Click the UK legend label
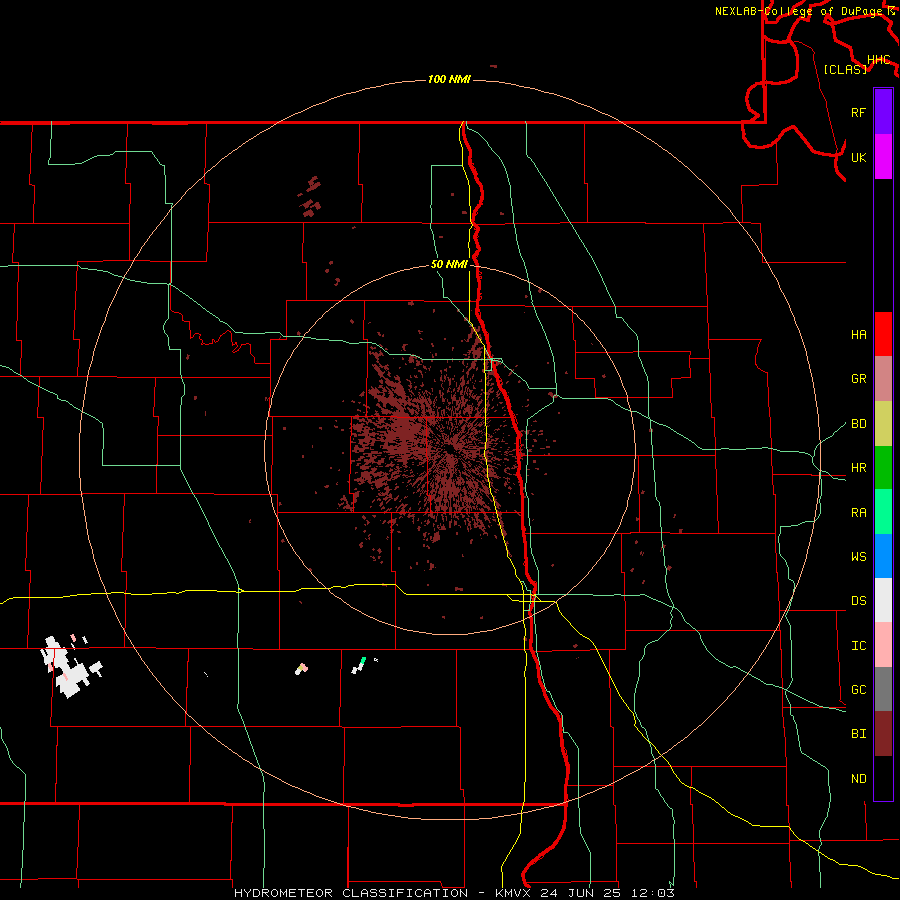 (859, 157)
